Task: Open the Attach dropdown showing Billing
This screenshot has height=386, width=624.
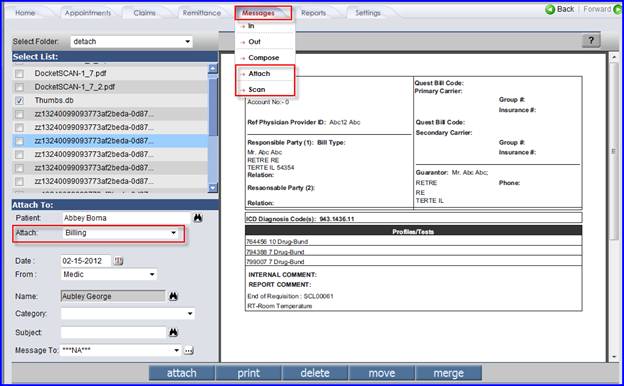Action: [121, 233]
